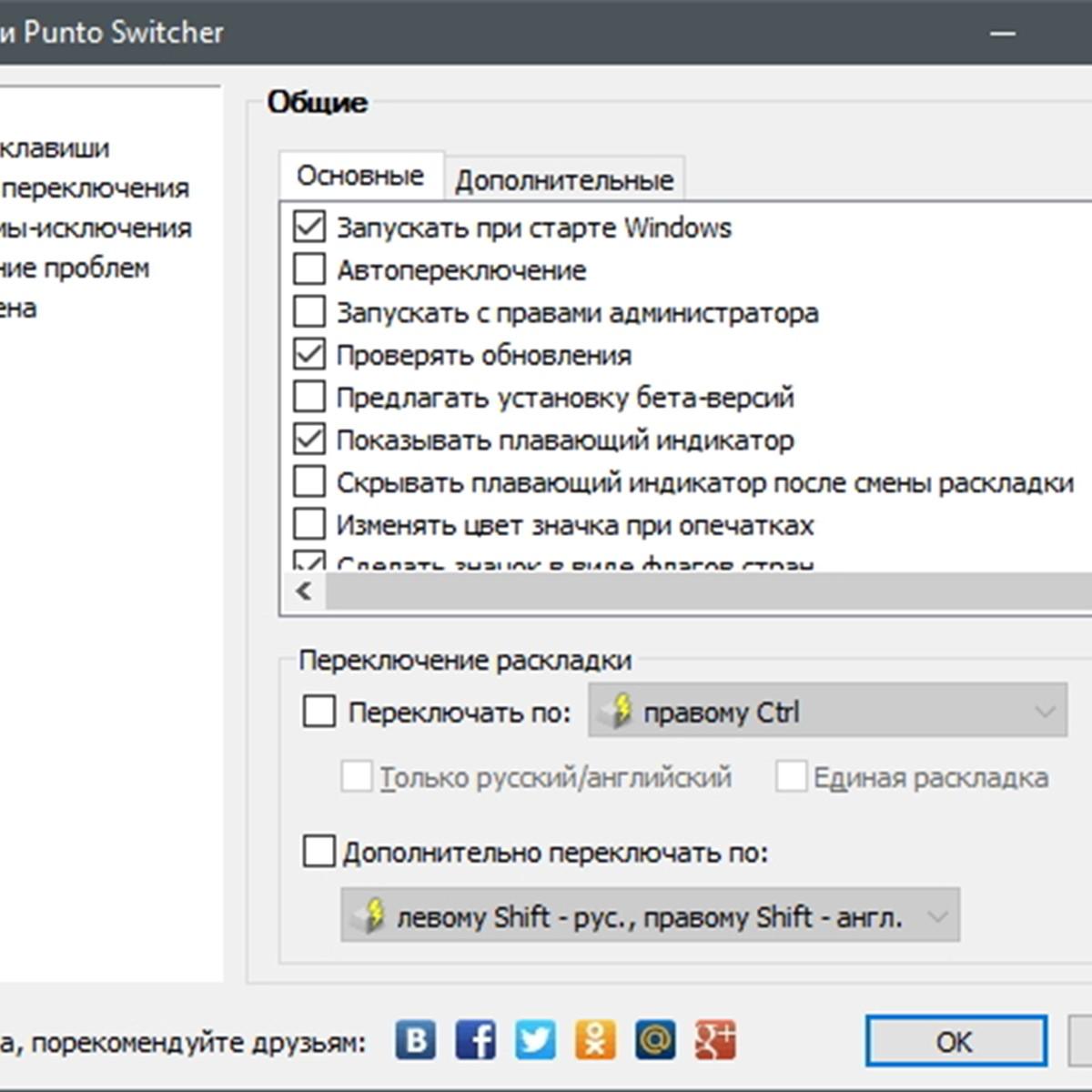Share via the Facebook icon
The height and width of the screenshot is (1092, 1092).
coord(476,1039)
